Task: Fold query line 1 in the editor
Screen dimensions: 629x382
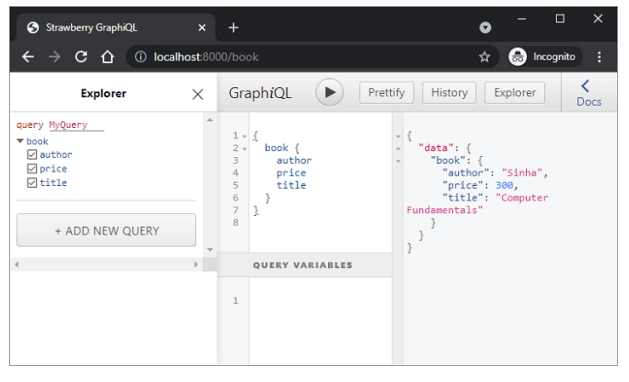Action: pyautogui.click(x=244, y=136)
